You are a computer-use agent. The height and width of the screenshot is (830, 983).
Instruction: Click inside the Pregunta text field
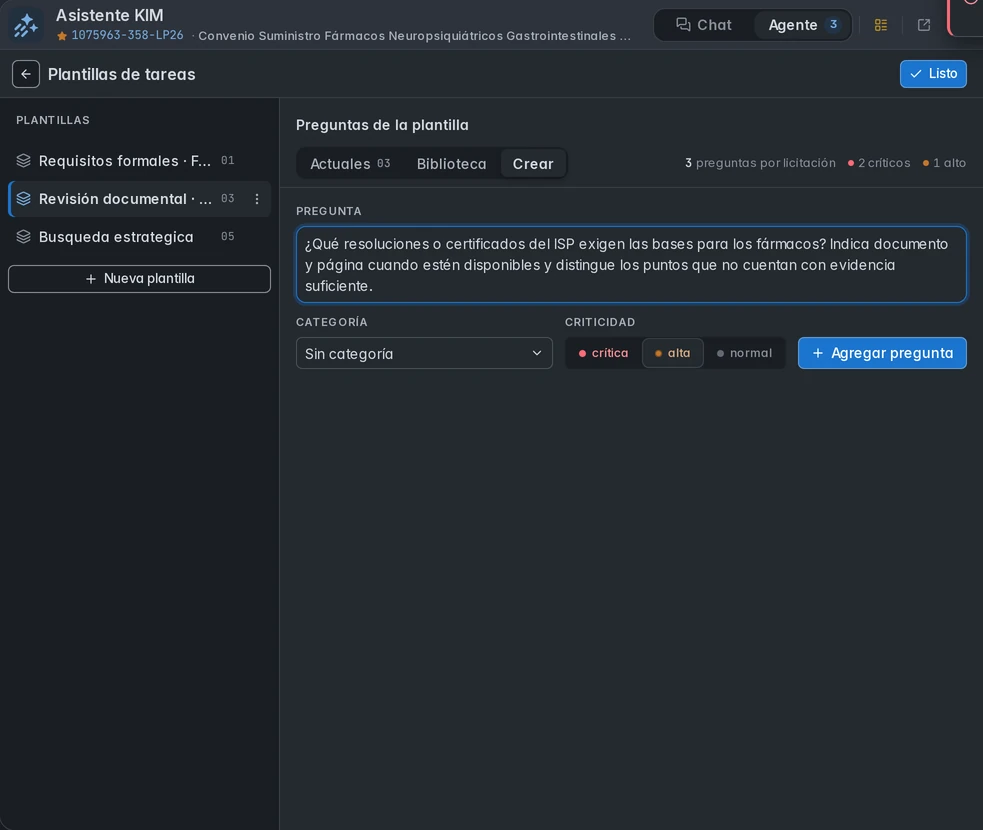point(631,265)
